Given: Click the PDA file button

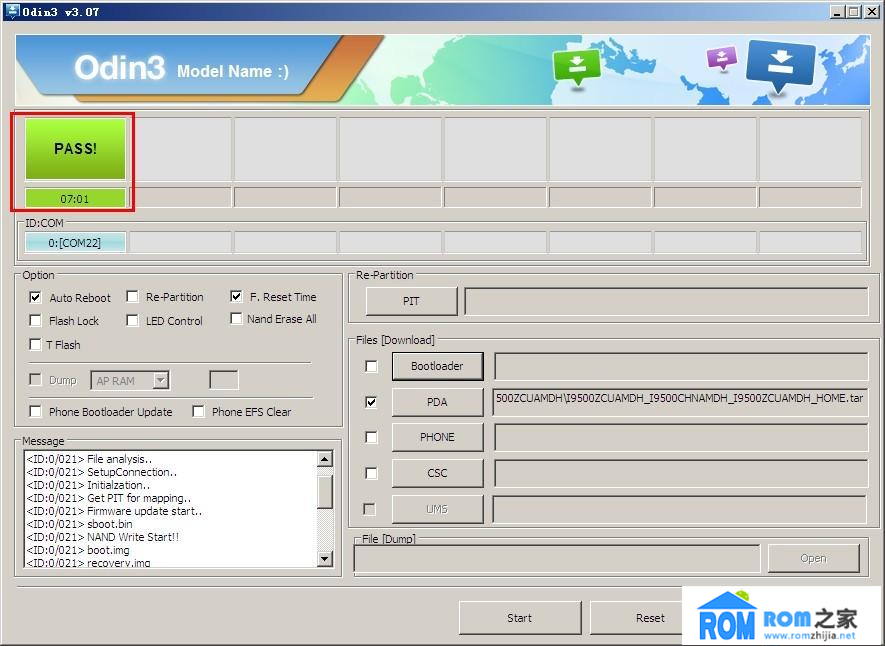Looking at the screenshot, I should (437, 402).
